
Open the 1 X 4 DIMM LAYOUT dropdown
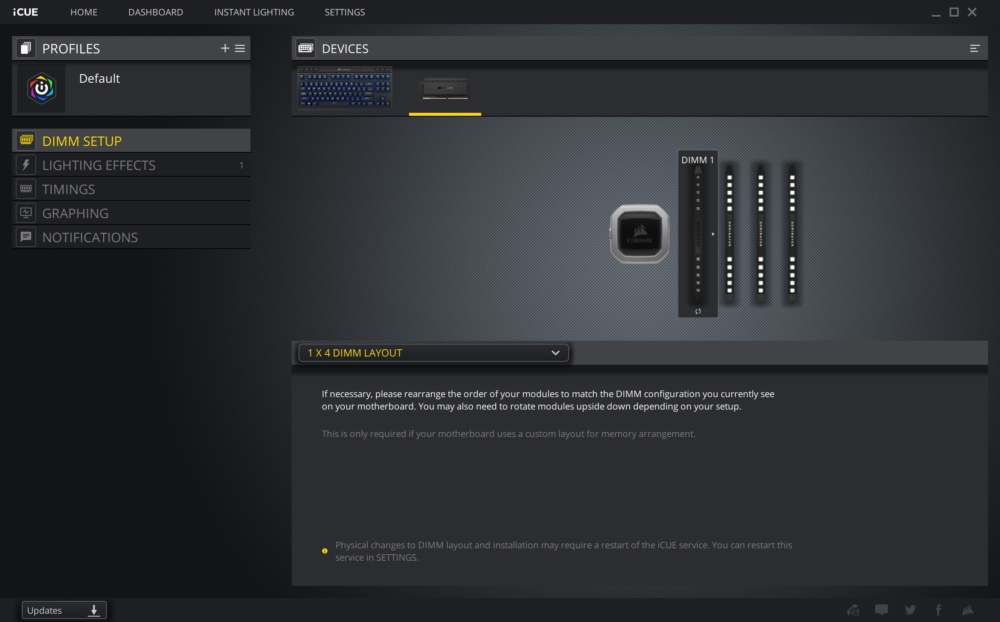pyautogui.click(x=433, y=353)
